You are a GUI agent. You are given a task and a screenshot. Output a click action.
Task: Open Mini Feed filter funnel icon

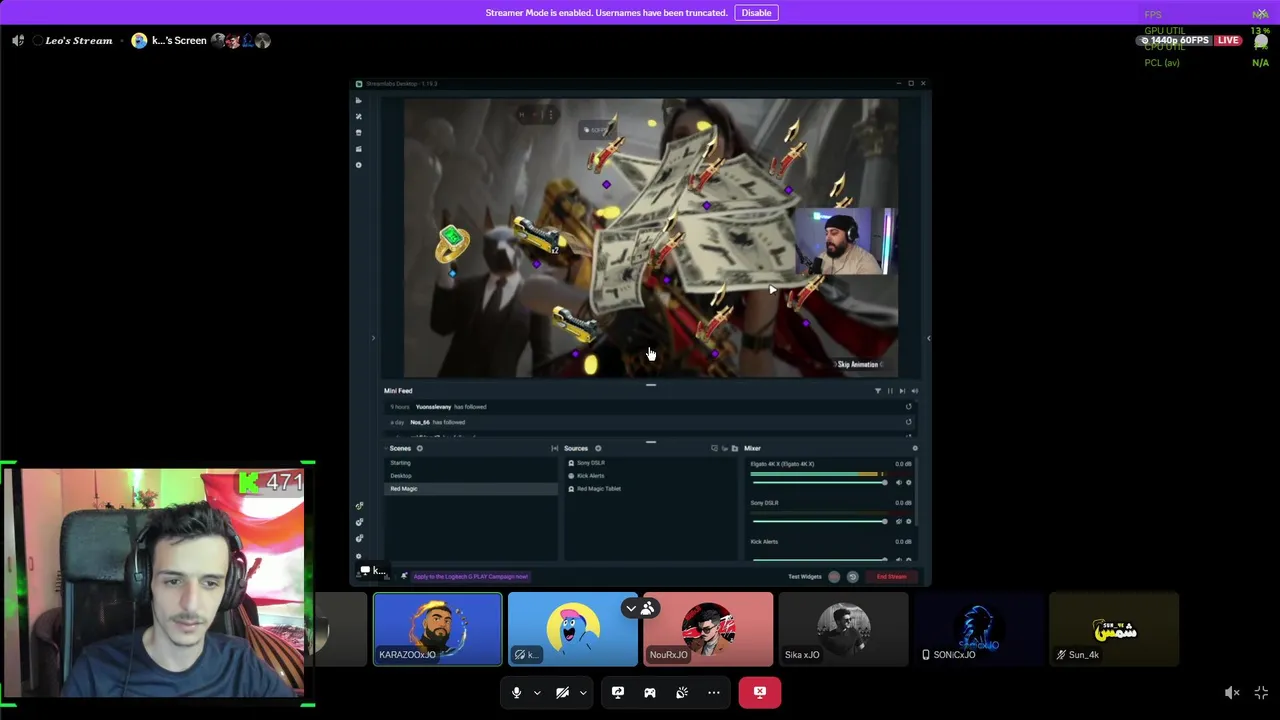(878, 391)
